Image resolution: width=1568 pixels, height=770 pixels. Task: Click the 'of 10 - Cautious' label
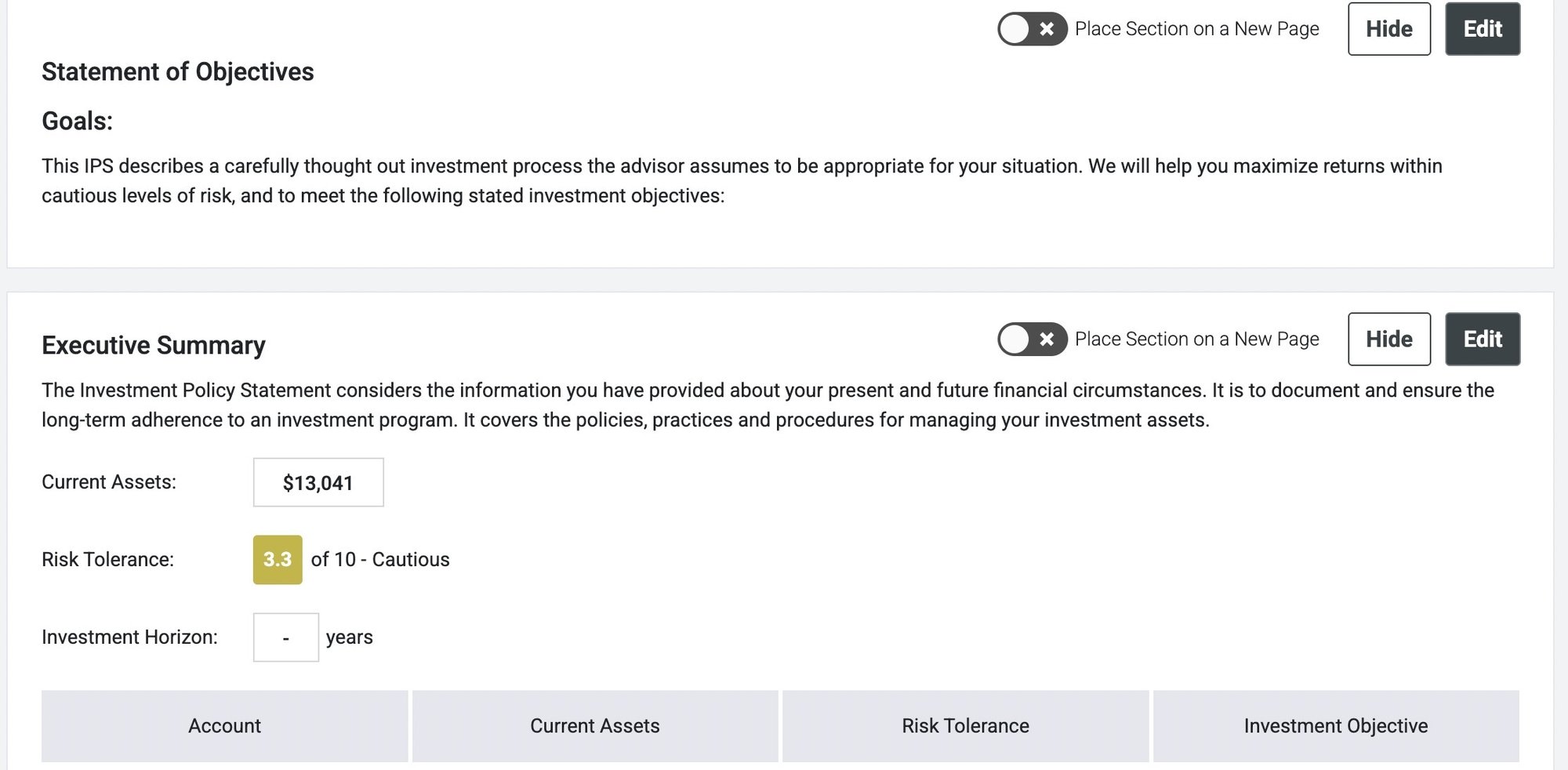[x=380, y=560]
